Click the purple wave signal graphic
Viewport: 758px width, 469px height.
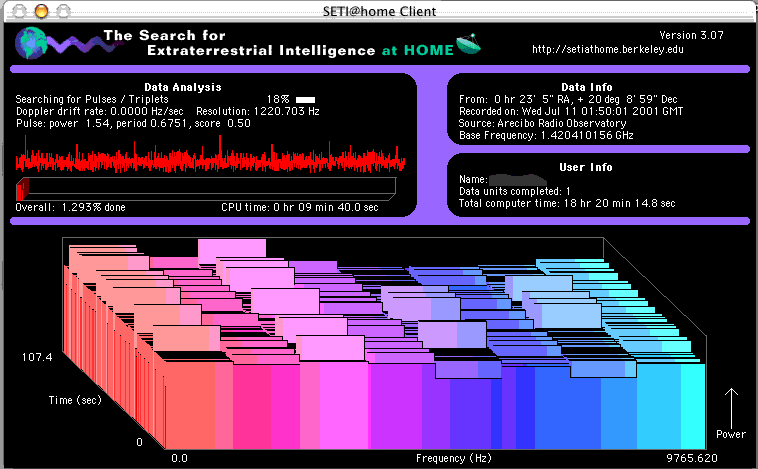point(86,45)
